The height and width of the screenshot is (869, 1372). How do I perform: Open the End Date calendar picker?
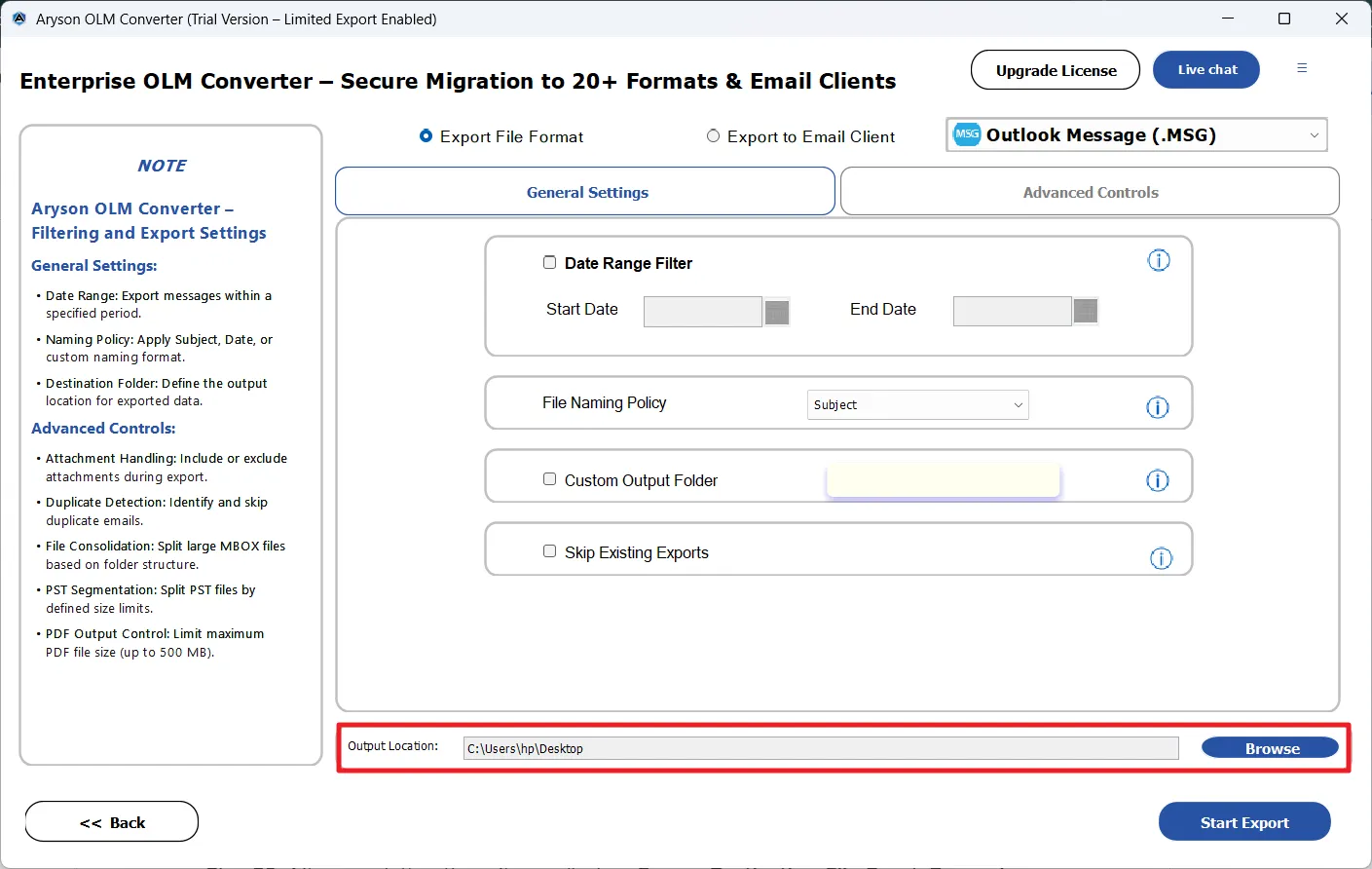(1085, 311)
